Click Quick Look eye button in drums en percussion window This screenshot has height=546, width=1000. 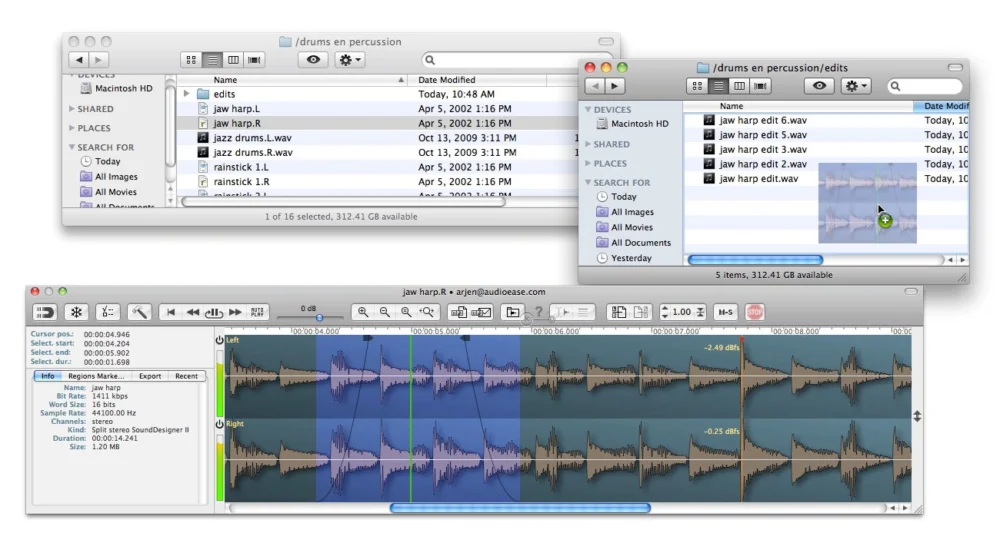click(x=313, y=60)
